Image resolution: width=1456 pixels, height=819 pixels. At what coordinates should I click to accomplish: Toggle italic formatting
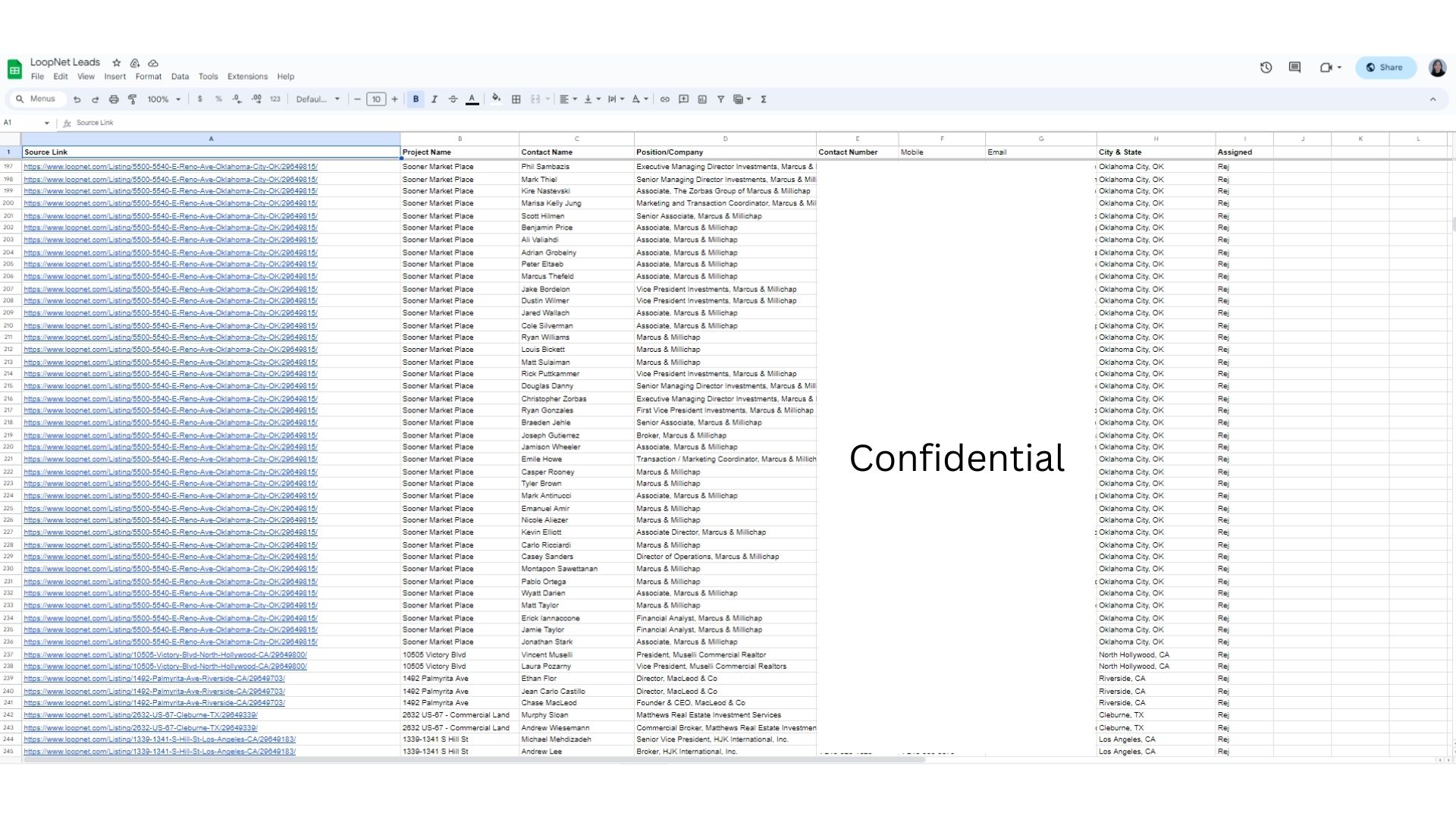click(435, 99)
